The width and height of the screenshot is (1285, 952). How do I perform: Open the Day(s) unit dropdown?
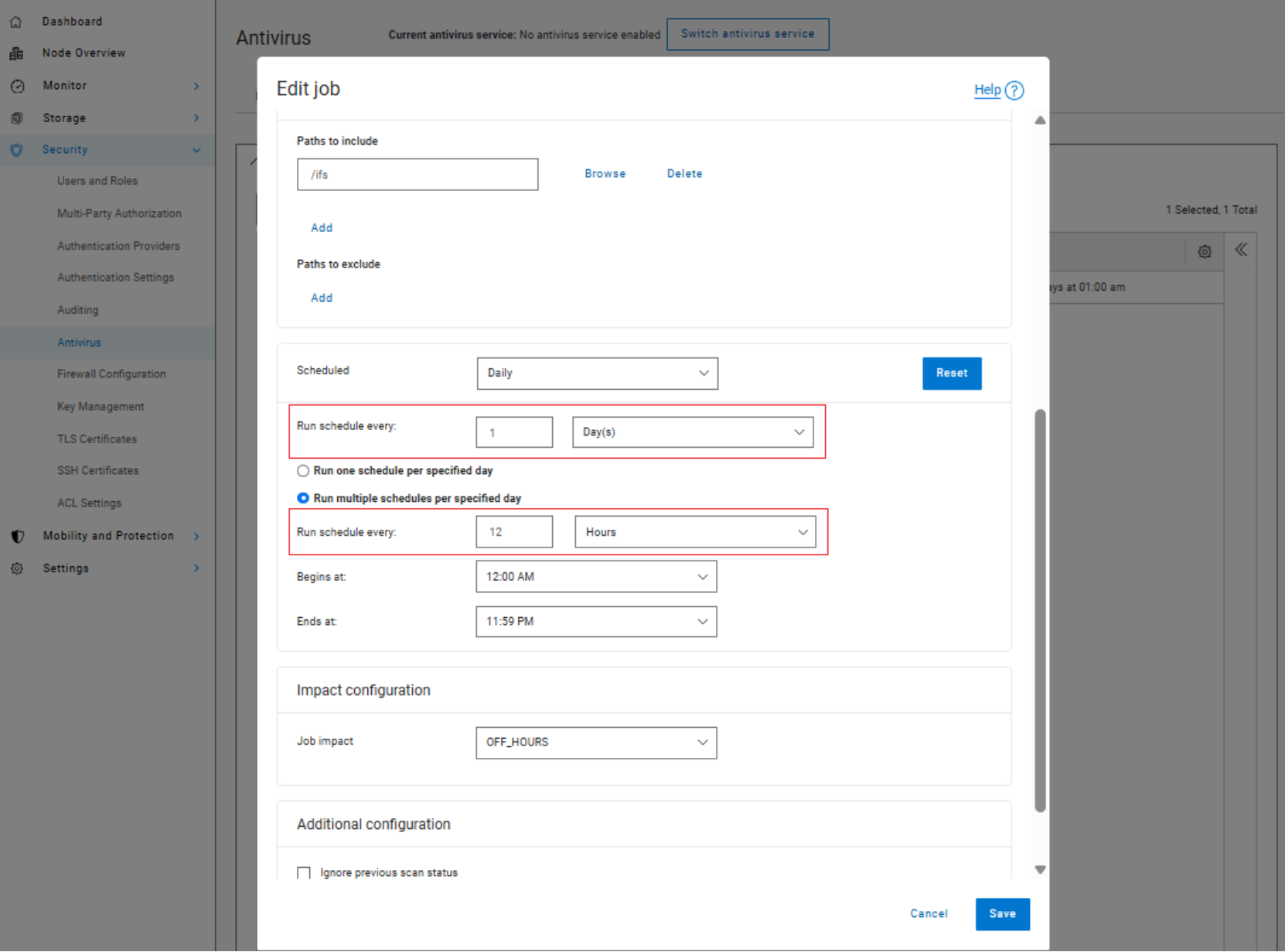[693, 432]
